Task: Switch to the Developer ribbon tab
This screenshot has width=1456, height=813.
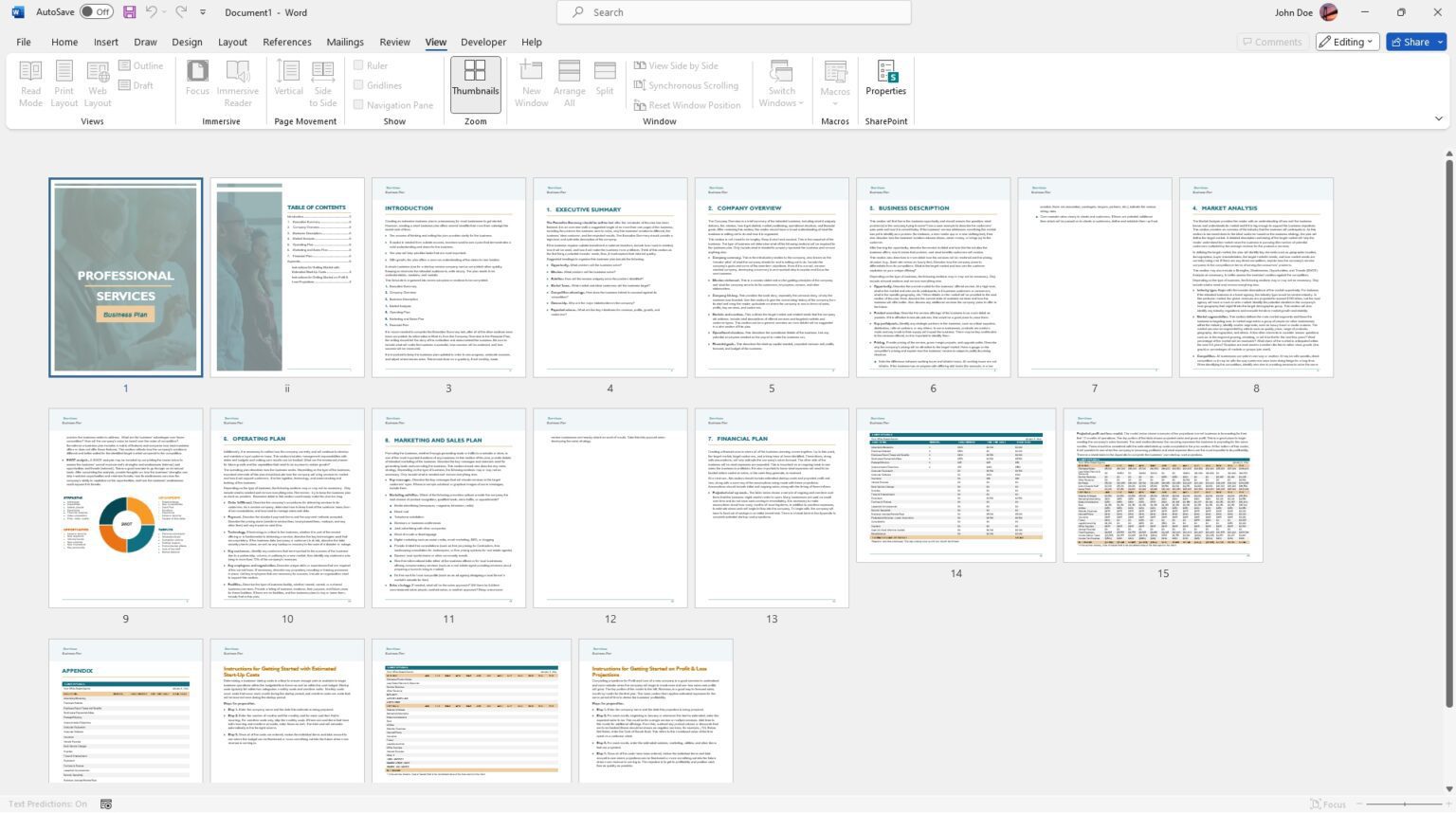Action: click(x=483, y=42)
